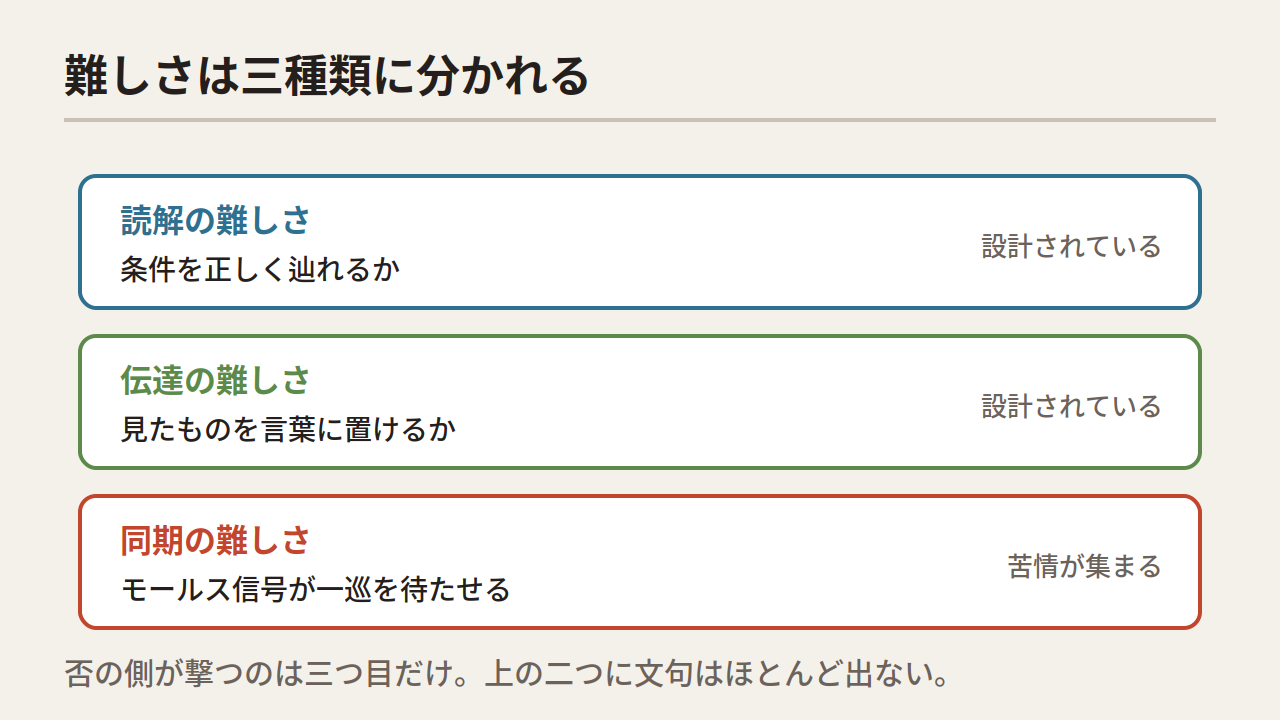
Task: Click the blue heading 読解の難しさ
Action: tap(216, 220)
